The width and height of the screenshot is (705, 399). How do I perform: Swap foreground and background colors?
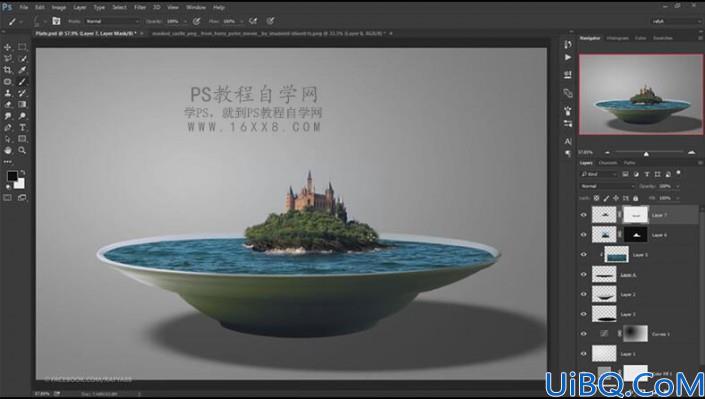(x=22, y=173)
